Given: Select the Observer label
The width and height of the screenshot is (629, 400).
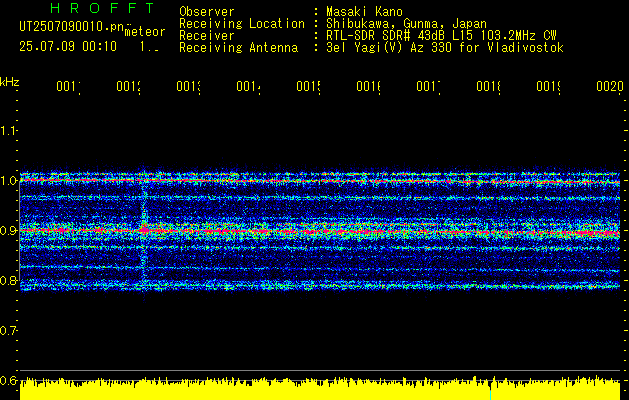Looking at the screenshot, I should click(x=207, y=12).
